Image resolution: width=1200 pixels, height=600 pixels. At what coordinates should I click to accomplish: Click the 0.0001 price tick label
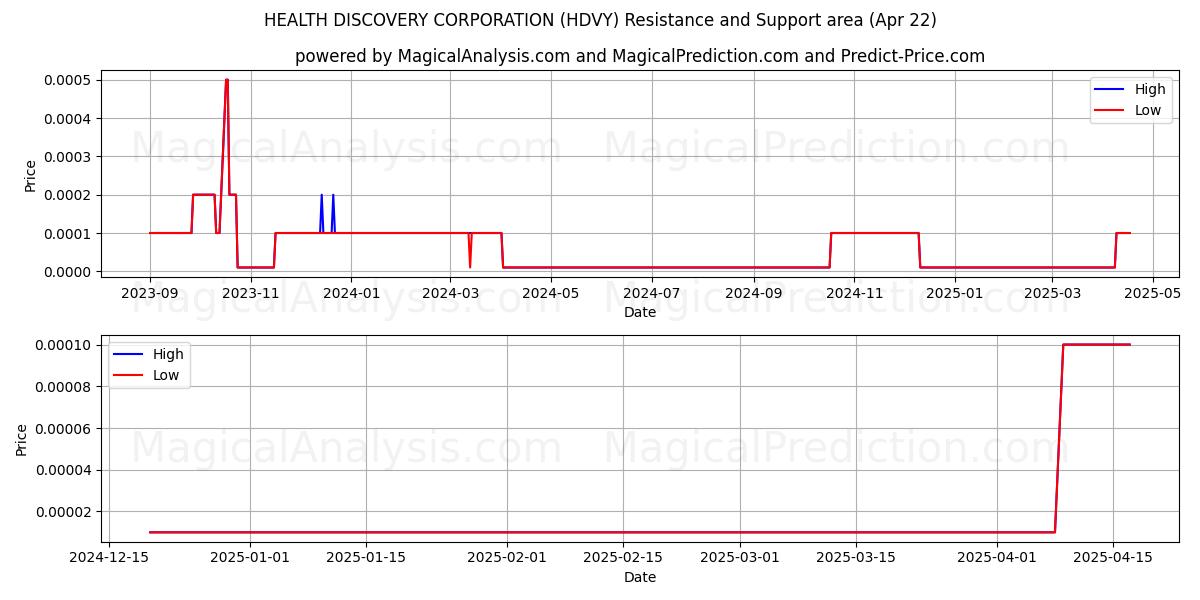[x=68, y=234]
